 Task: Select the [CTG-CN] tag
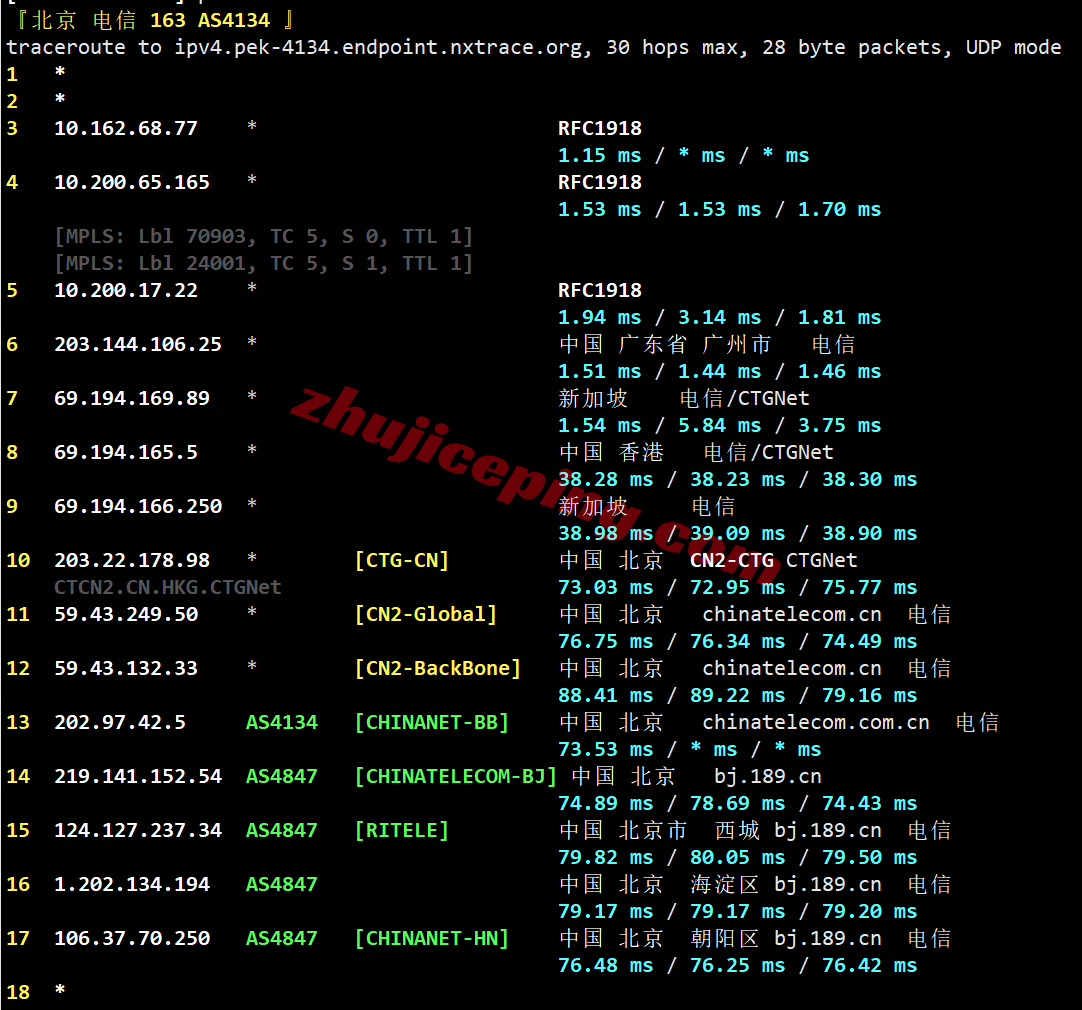(x=402, y=560)
